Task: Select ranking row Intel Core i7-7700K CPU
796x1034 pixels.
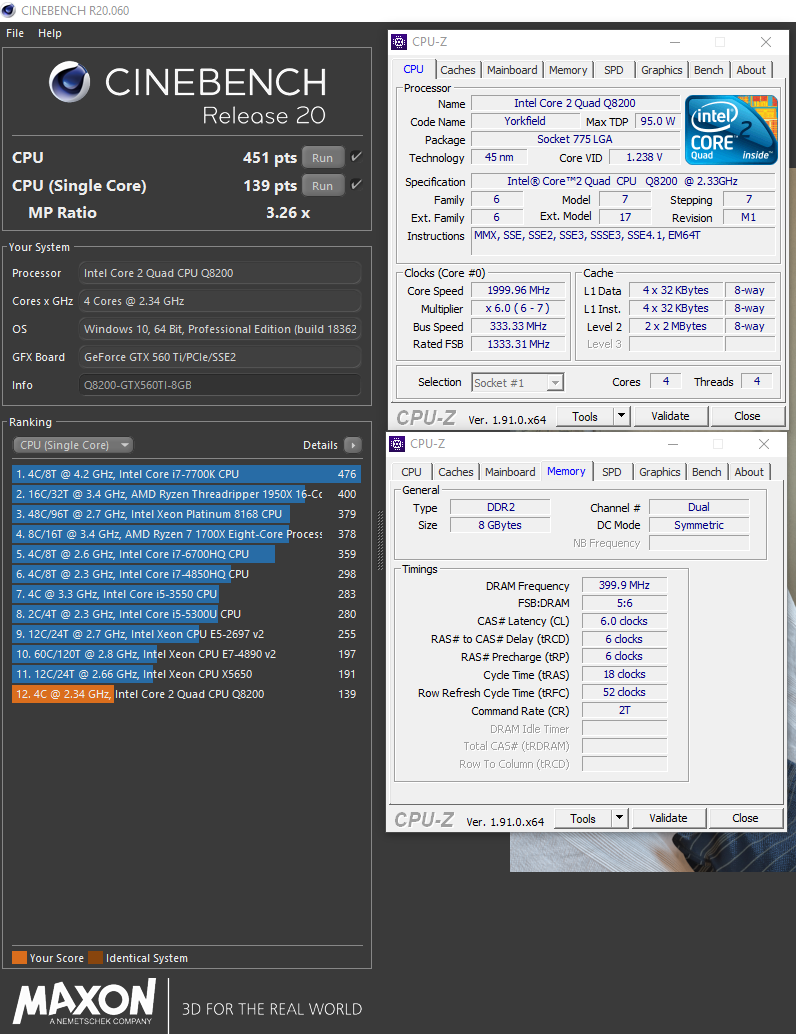Action: 186,474
